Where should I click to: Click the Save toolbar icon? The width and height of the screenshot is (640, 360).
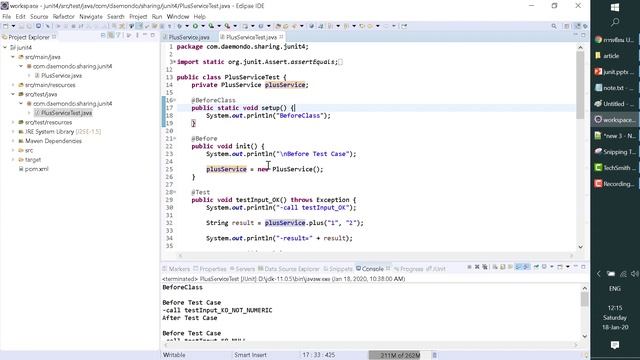[x=22, y=26]
